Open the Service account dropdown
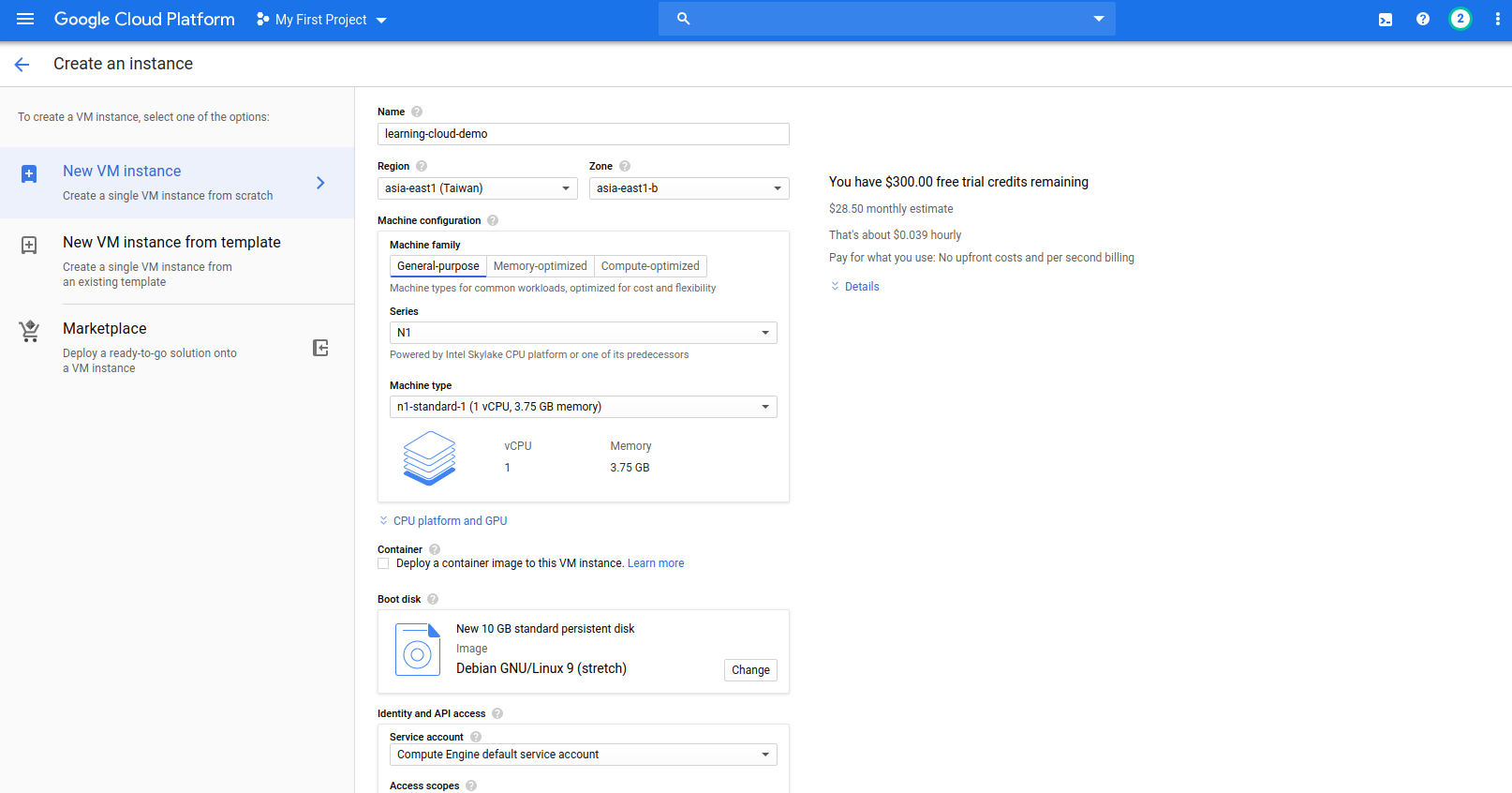 584,755
